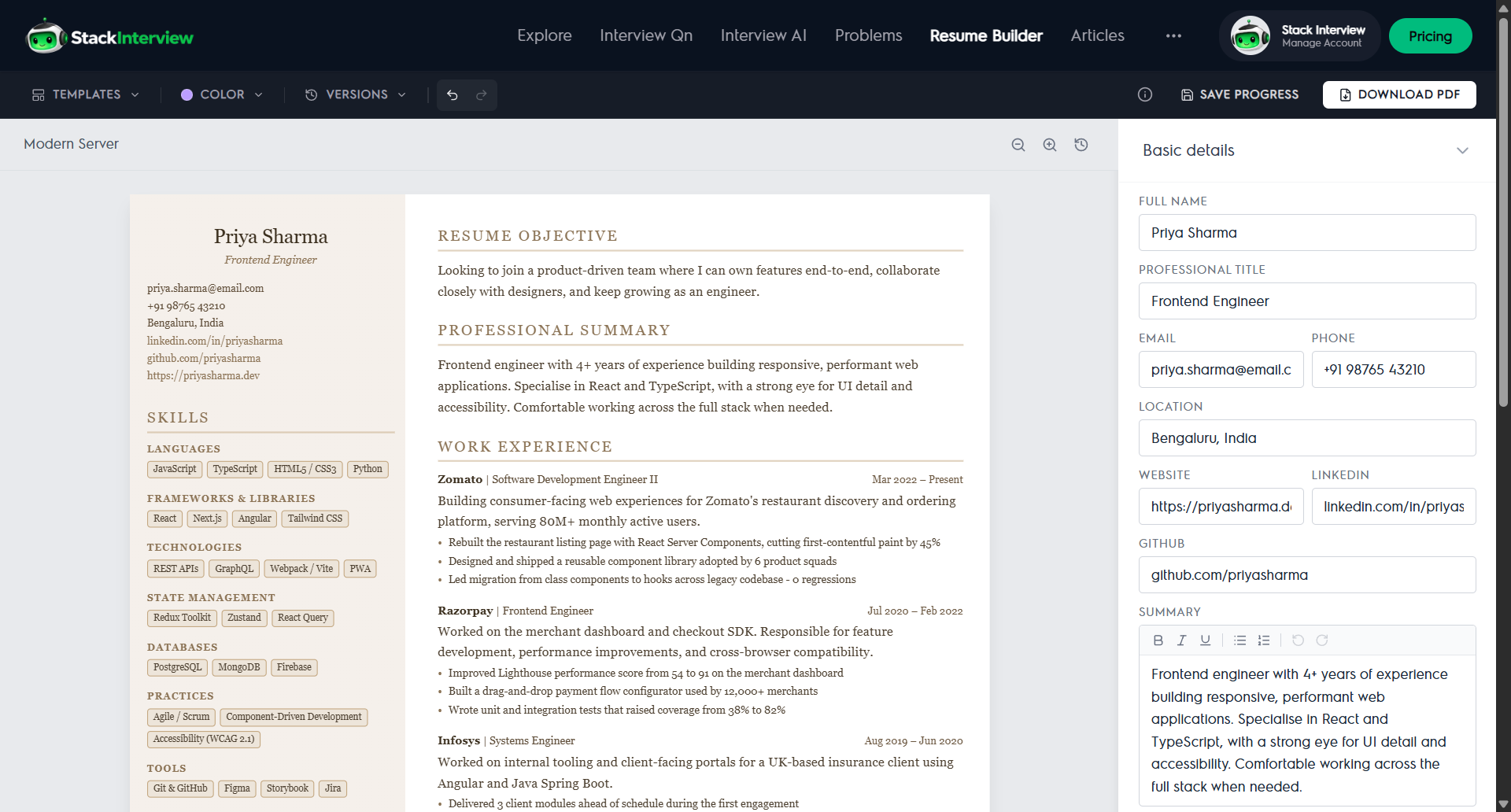Open linkedin.com/in/priyasharma link in resume
Screen dimensions: 1511x812
215,341
